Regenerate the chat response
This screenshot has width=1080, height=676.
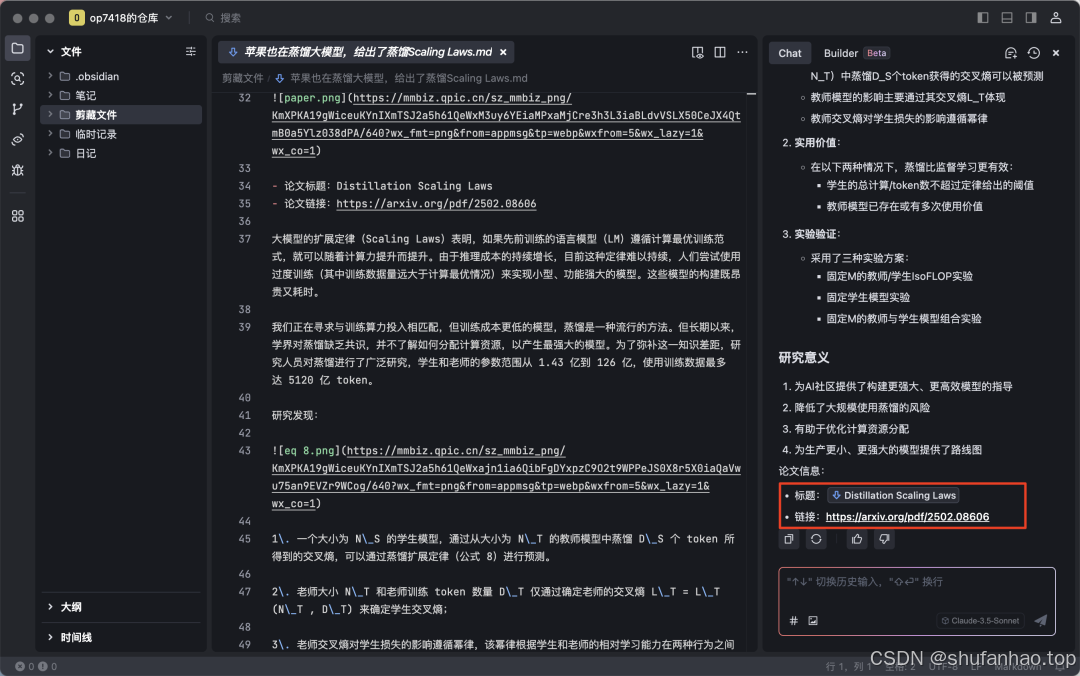click(x=816, y=540)
